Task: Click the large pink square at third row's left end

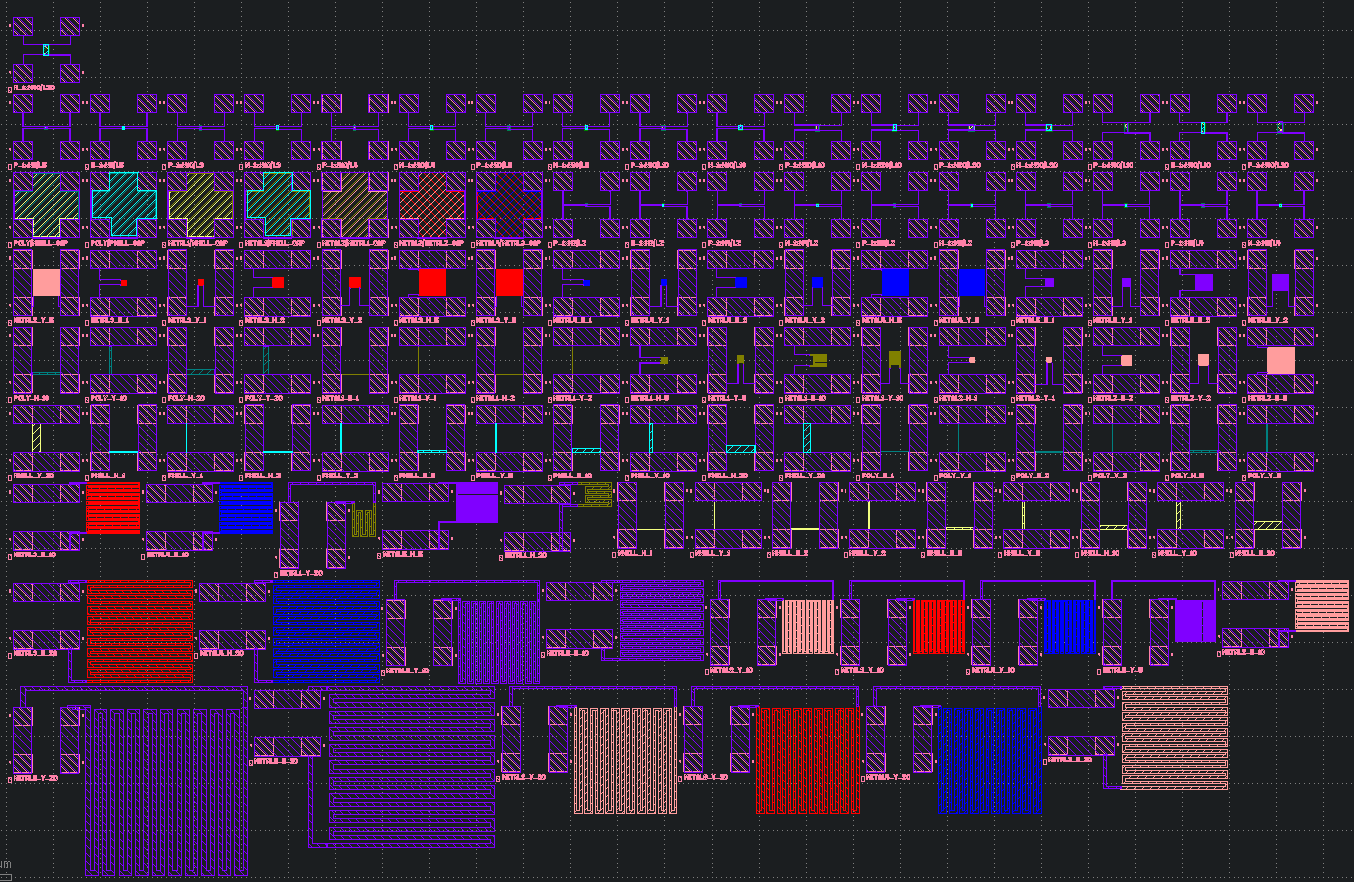Action: (x=47, y=282)
